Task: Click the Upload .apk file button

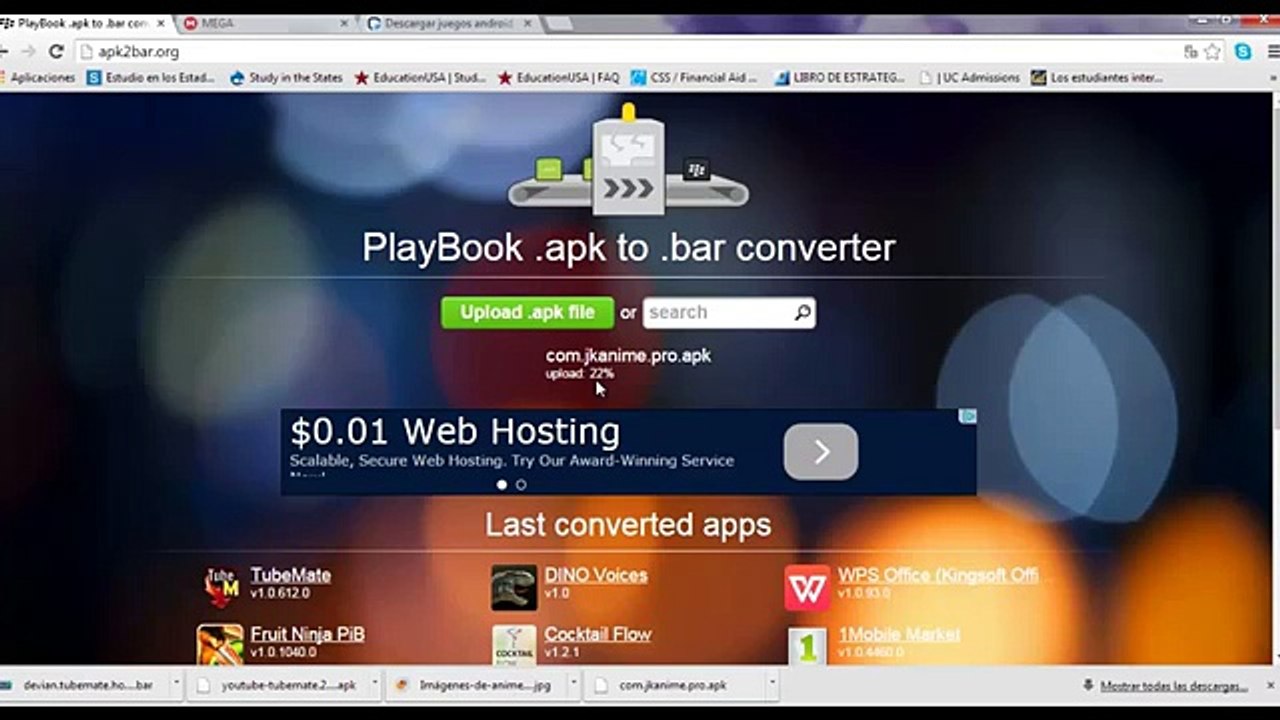Action: pos(527,313)
